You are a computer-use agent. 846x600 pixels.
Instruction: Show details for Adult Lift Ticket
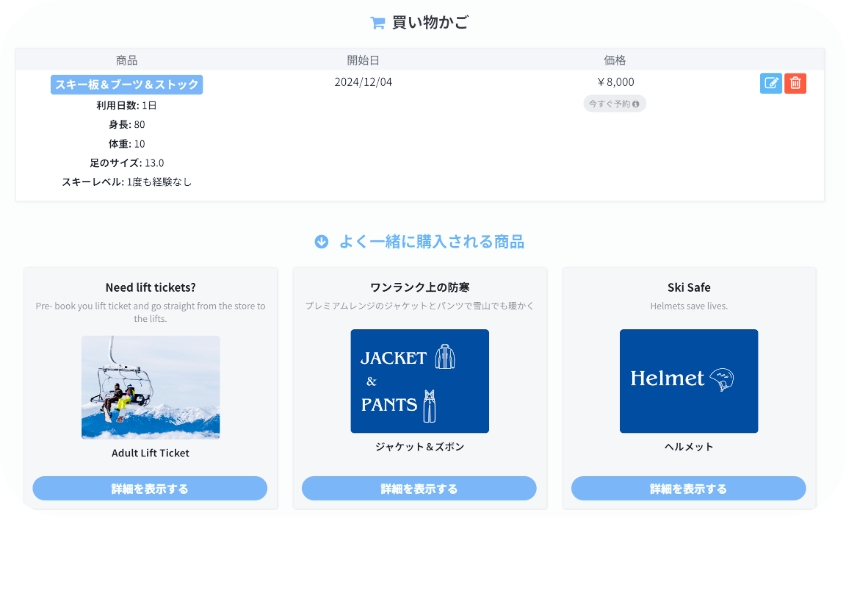(x=150, y=488)
